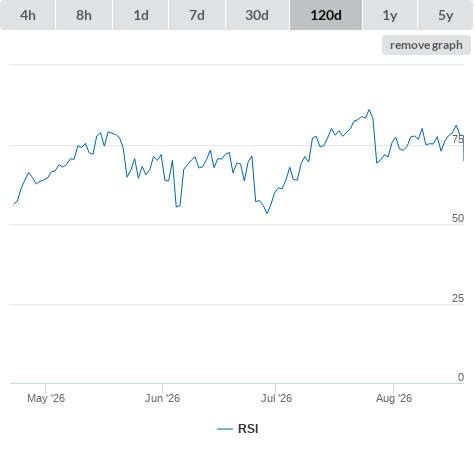Image resolution: width=474 pixels, height=455 pixels.
Task: Click the RSI low point before July
Action: tap(267, 213)
